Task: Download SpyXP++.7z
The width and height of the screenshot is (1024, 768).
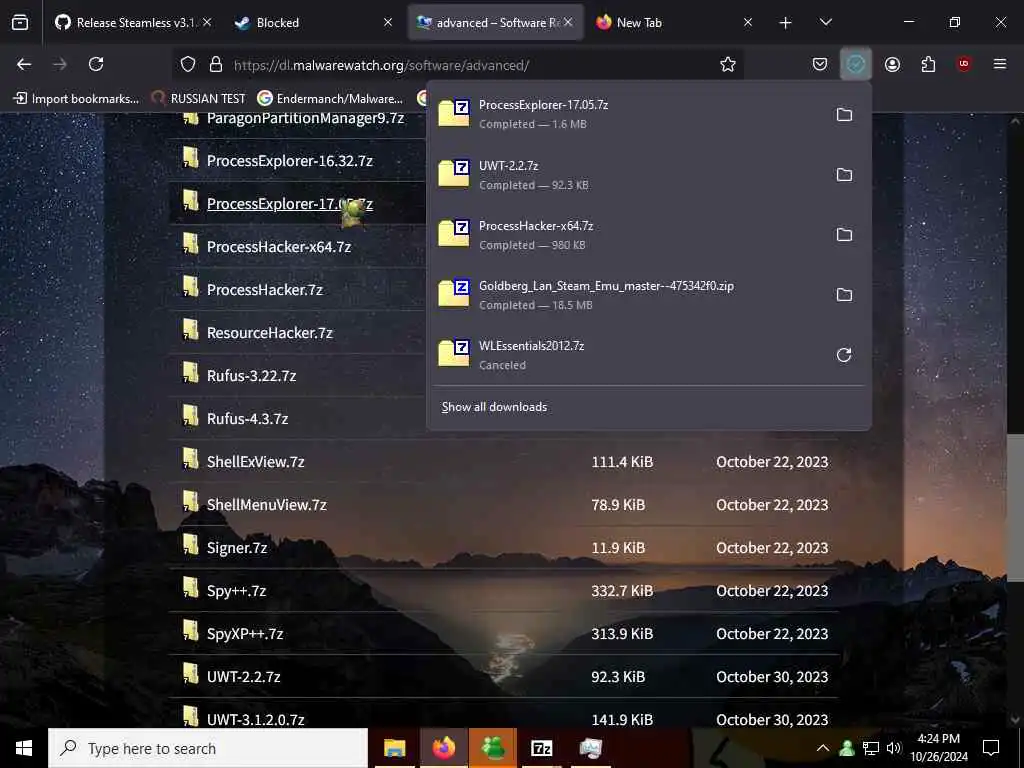Action: click(245, 634)
